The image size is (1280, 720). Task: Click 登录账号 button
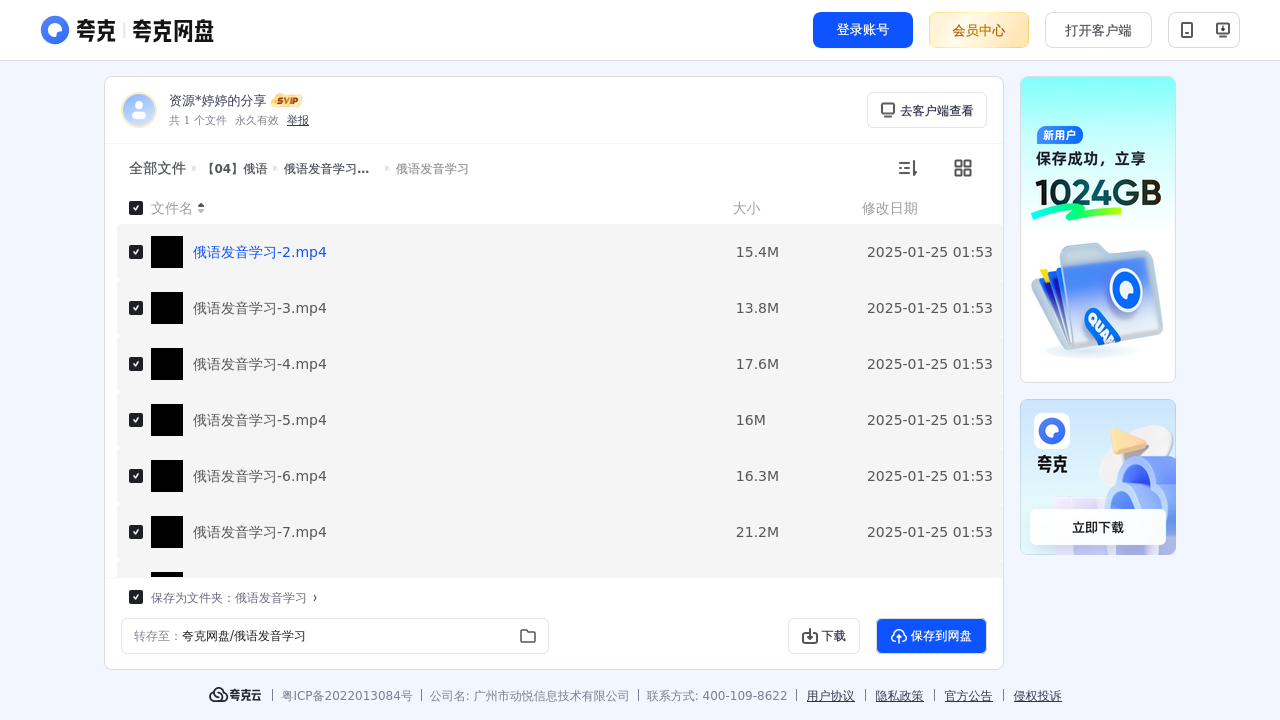863,30
